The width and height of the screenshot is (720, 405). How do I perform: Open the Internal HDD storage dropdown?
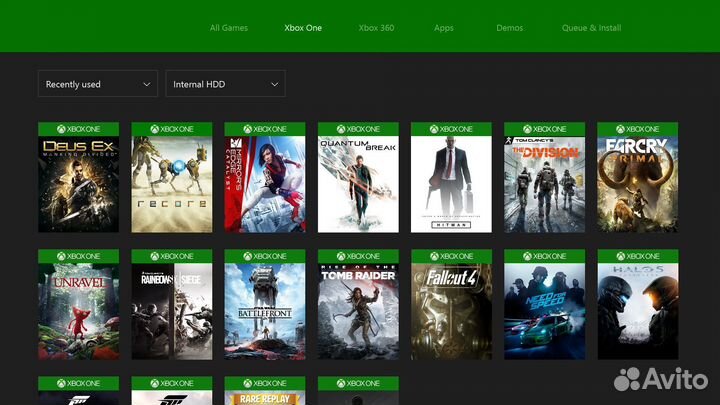point(225,84)
